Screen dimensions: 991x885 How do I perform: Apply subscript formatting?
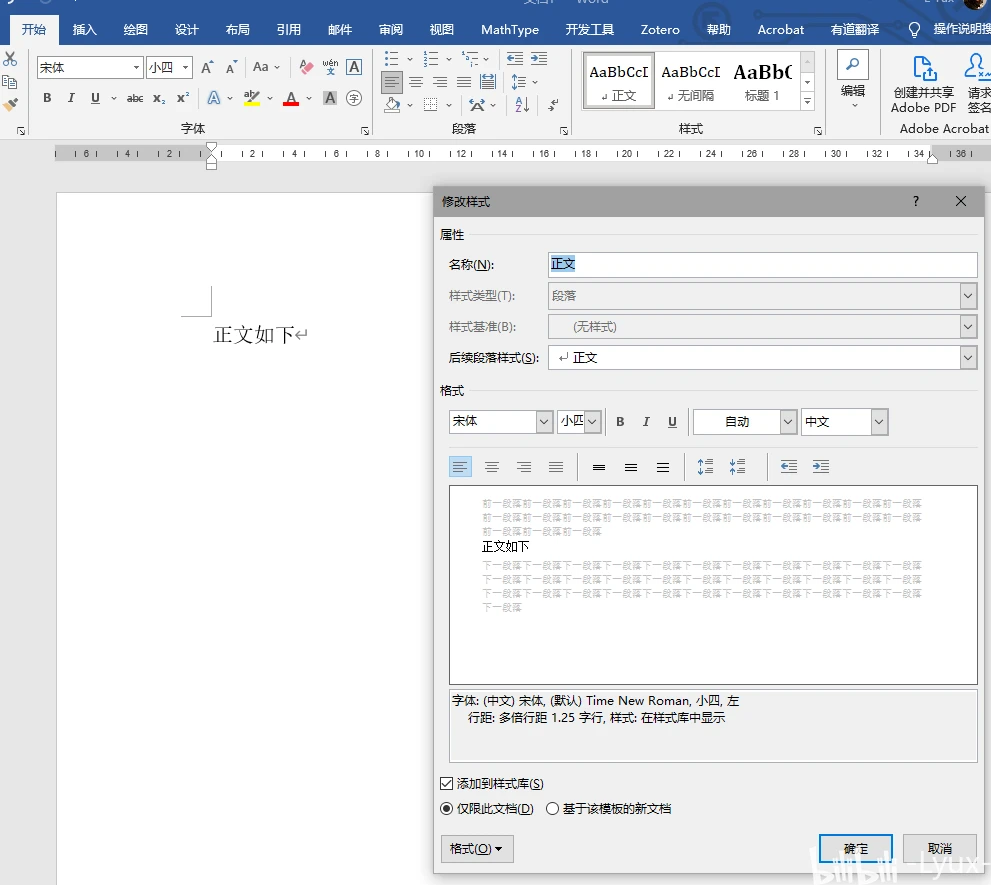[159, 98]
